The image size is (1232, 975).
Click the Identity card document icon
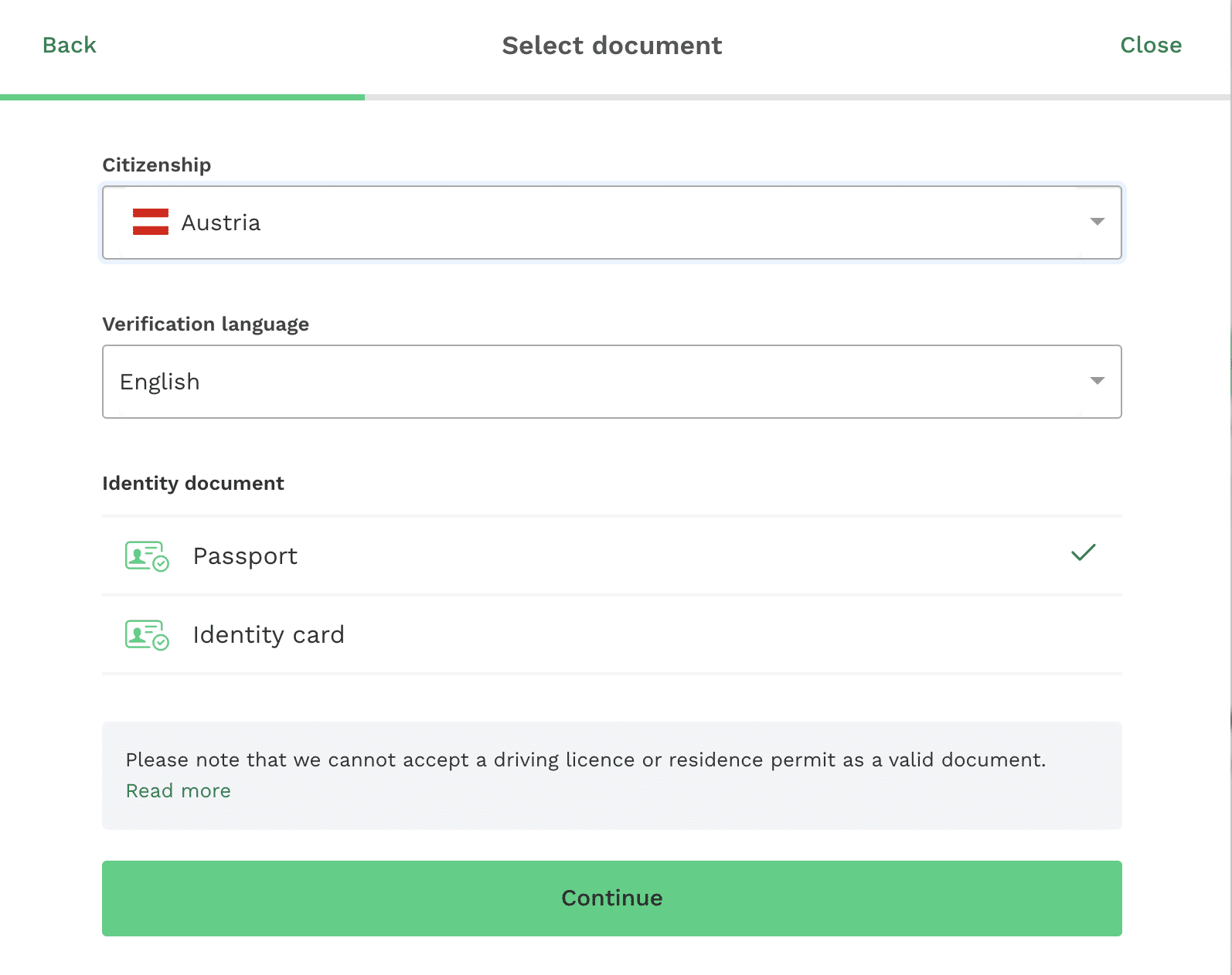[147, 635]
